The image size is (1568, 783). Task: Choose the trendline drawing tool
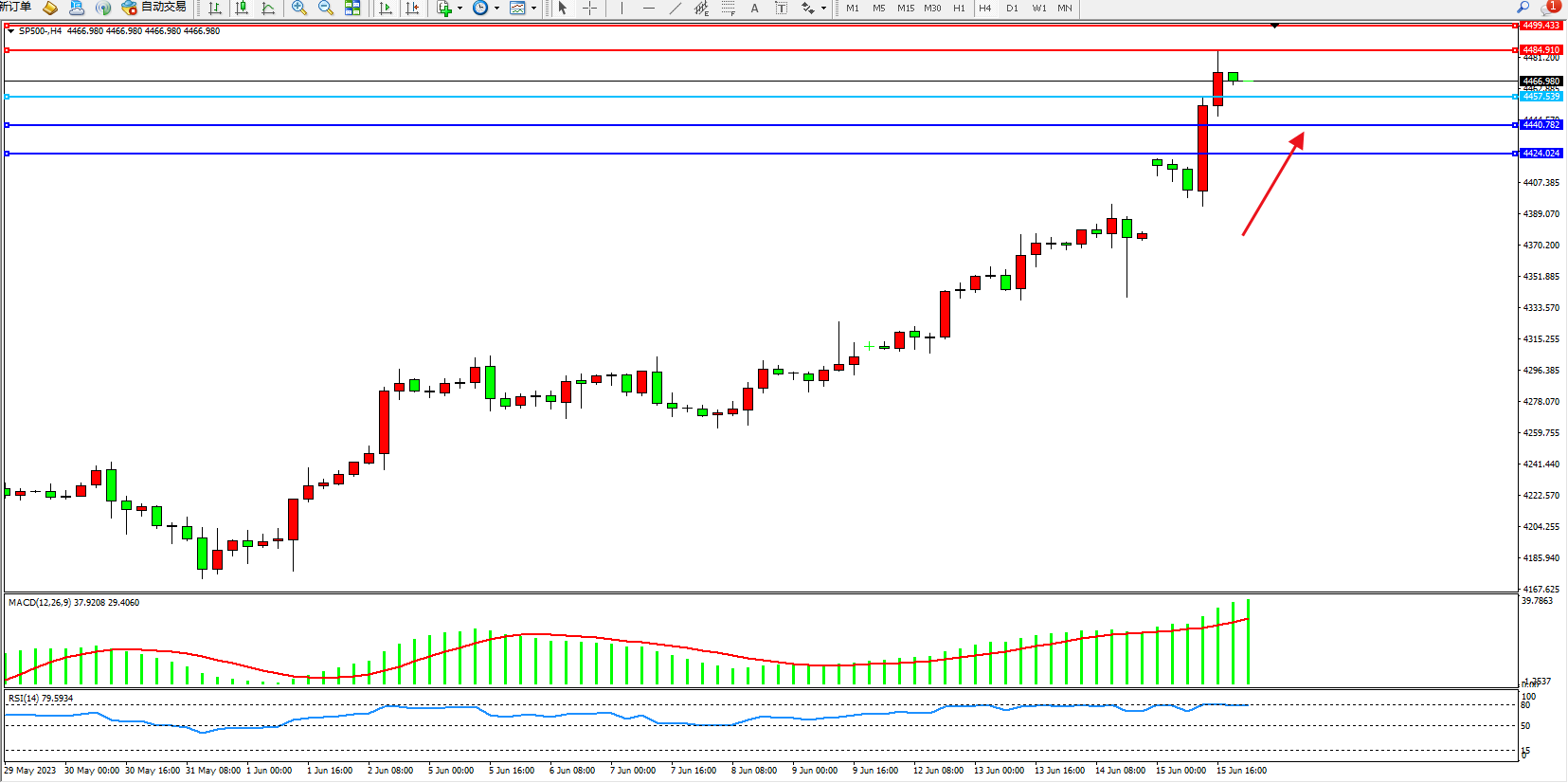[676, 8]
